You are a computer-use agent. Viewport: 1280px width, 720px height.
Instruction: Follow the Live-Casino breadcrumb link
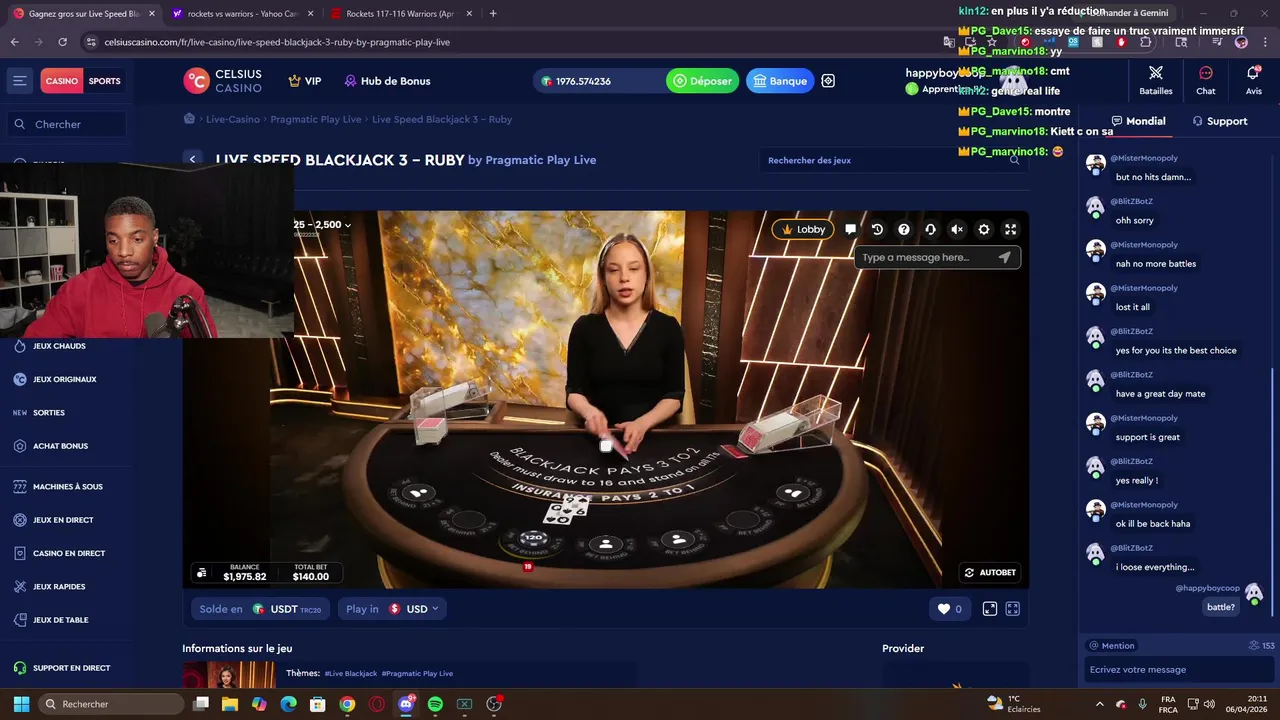pos(233,119)
